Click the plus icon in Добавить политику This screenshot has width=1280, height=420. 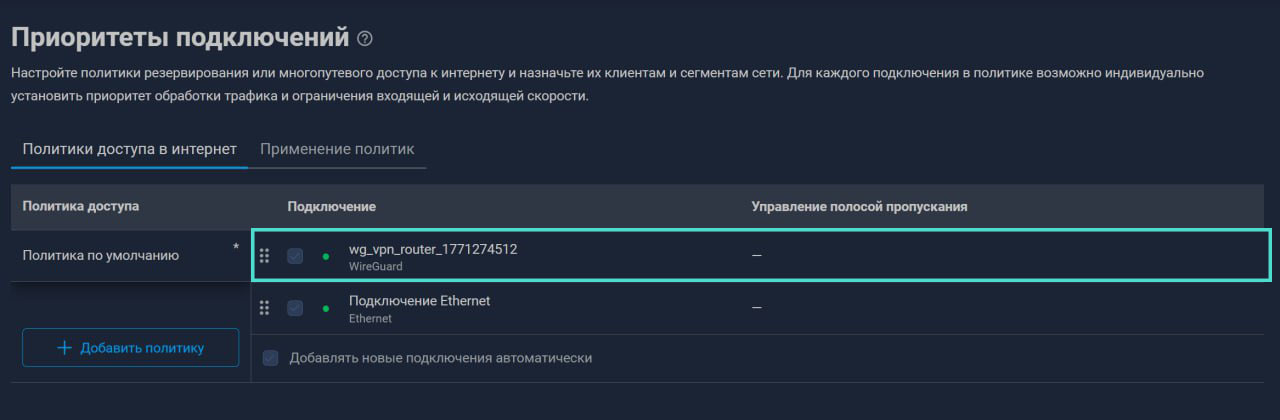(65, 348)
